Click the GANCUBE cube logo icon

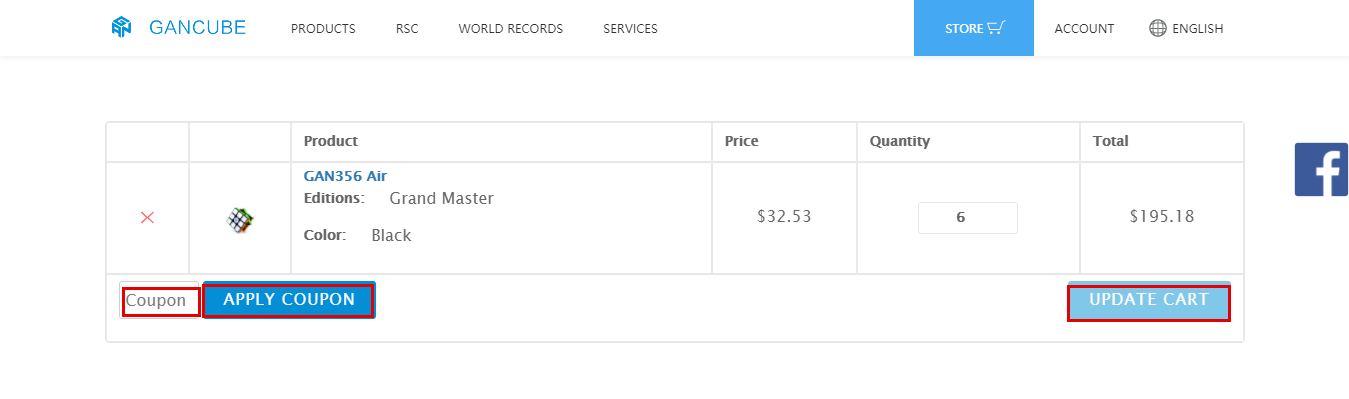pyautogui.click(x=122, y=28)
